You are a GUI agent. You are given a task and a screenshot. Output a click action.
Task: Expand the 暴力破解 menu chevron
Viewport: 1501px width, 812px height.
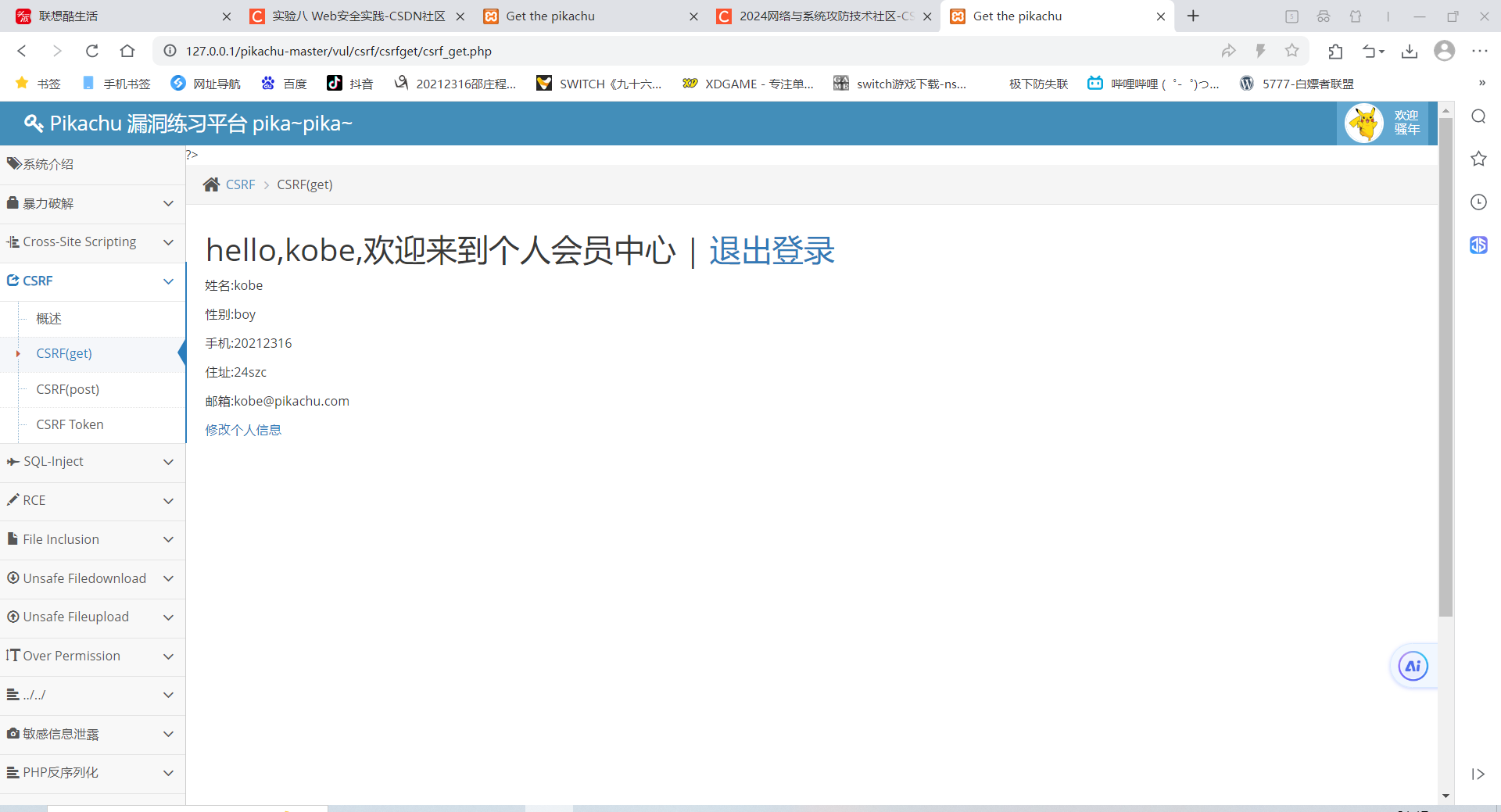[x=168, y=203]
